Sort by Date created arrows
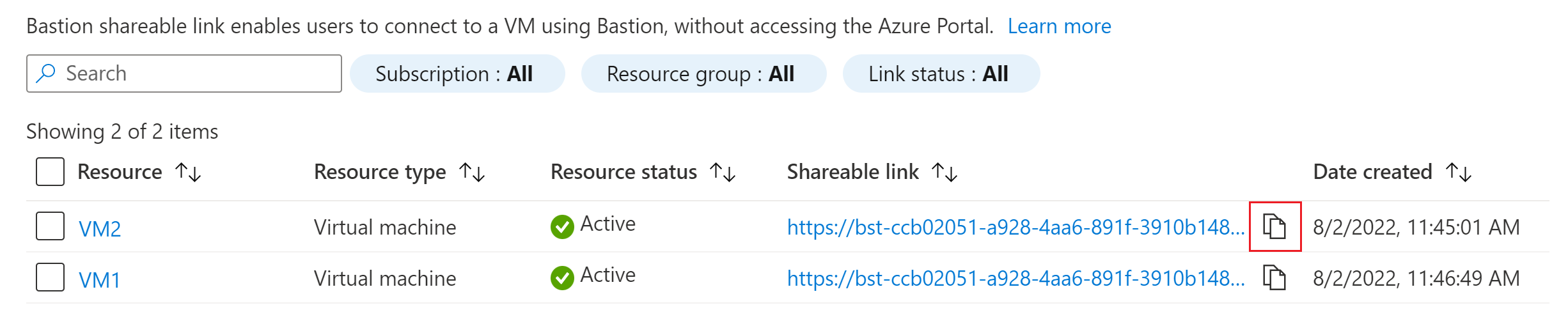Viewport: 1568px width, 326px height. tap(1459, 172)
